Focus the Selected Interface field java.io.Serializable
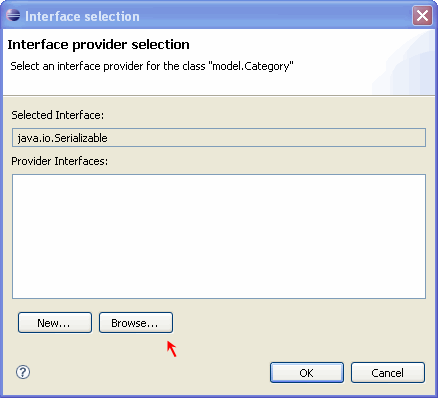Image resolution: width=438 pixels, height=398 pixels. point(219,138)
